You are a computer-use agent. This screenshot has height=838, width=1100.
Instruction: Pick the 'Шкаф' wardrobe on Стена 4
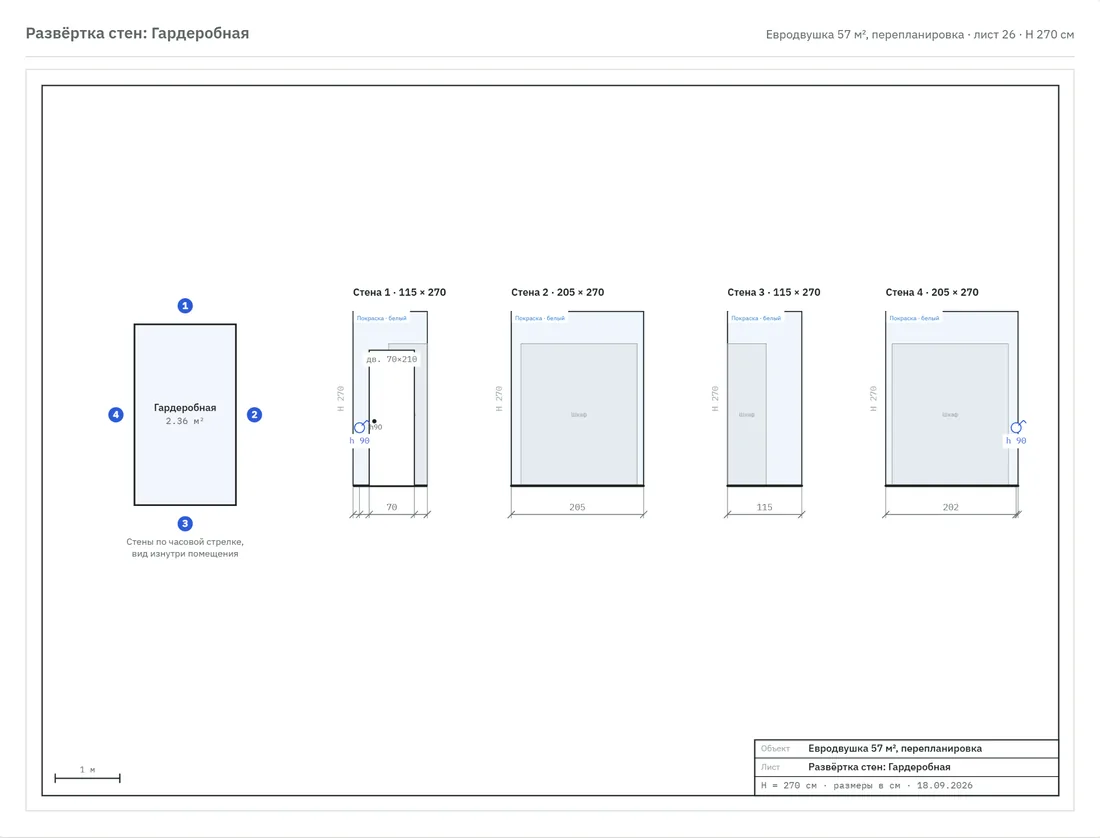point(950,414)
